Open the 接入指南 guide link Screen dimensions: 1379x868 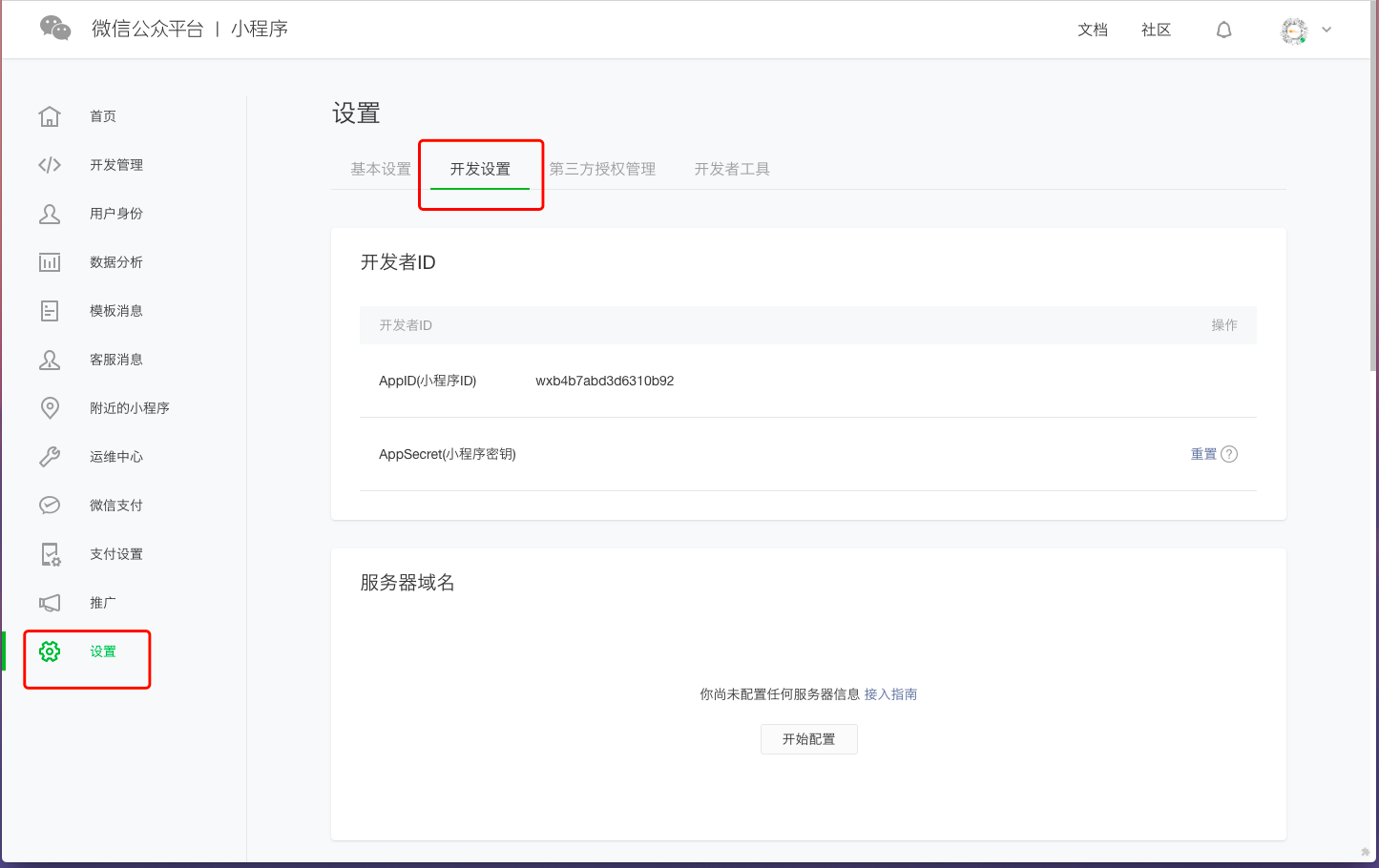[x=890, y=693]
